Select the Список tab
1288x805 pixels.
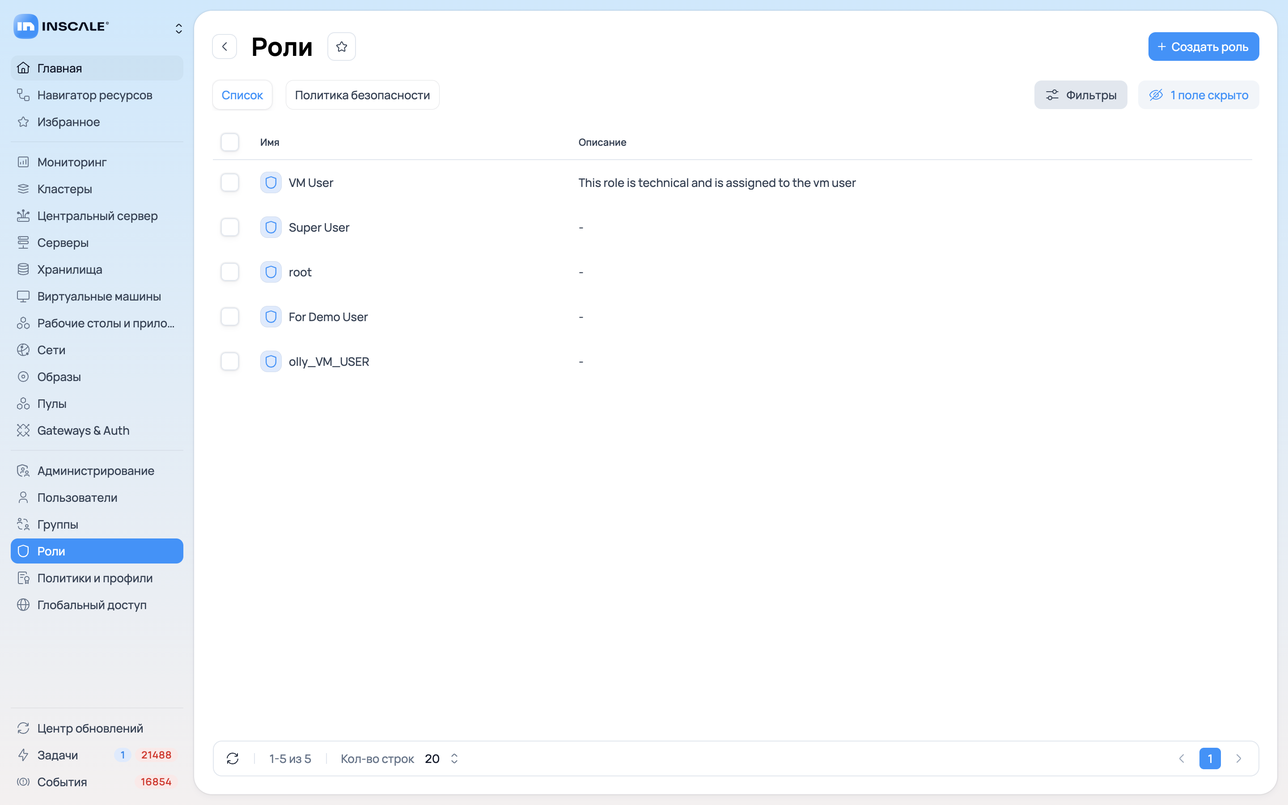pyautogui.click(x=242, y=95)
